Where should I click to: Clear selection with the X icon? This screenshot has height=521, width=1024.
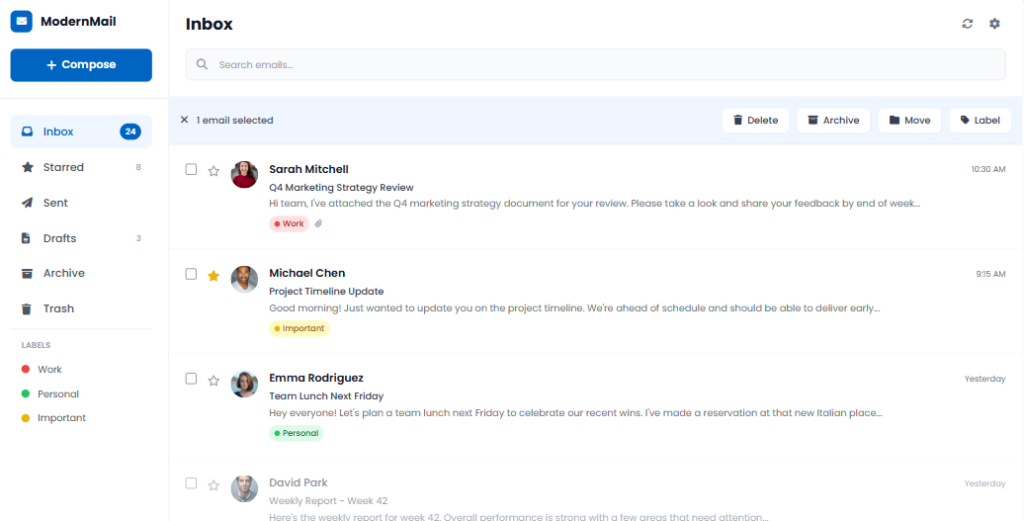coord(184,119)
